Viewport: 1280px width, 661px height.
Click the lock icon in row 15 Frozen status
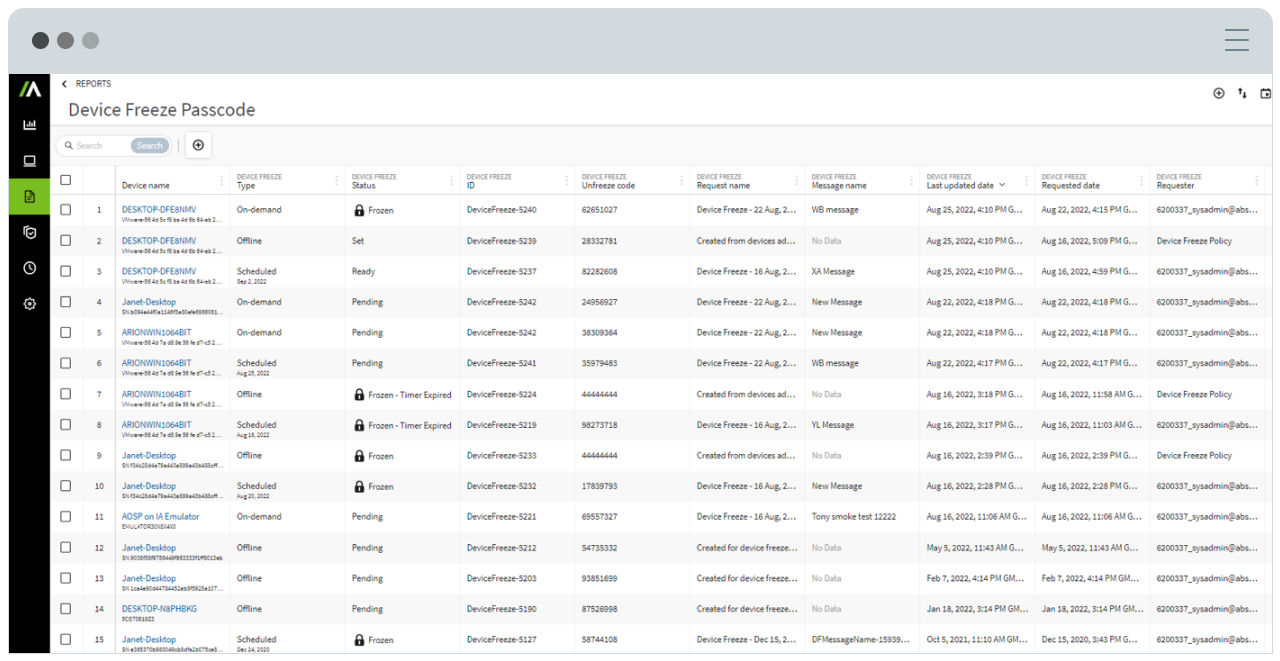pos(359,640)
